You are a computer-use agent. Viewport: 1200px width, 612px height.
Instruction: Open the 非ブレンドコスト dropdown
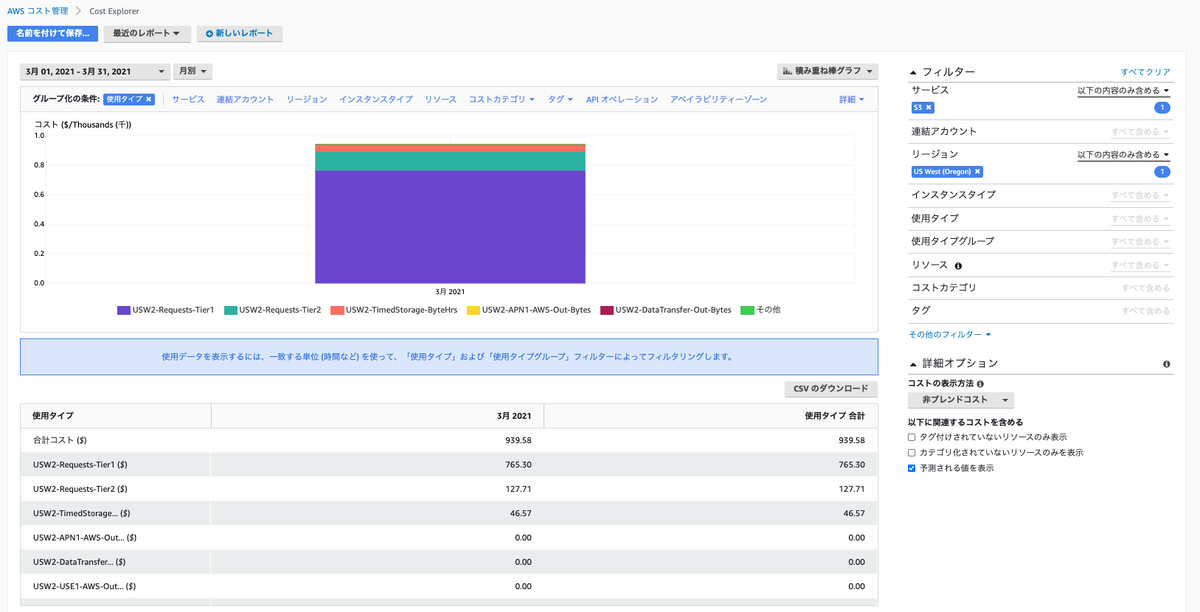[x=961, y=400]
